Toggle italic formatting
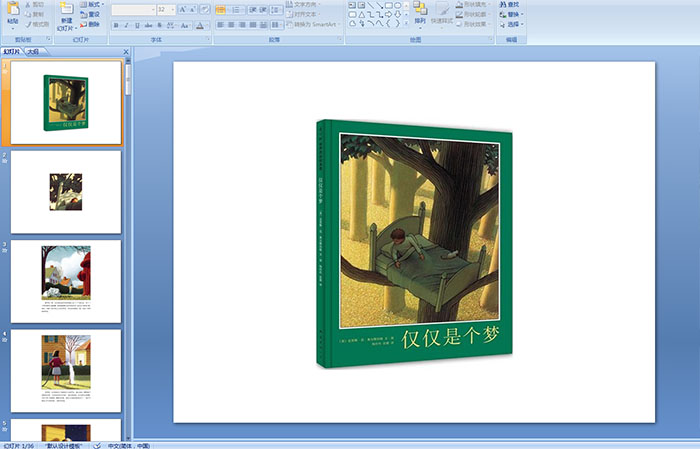 click(126, 25)
